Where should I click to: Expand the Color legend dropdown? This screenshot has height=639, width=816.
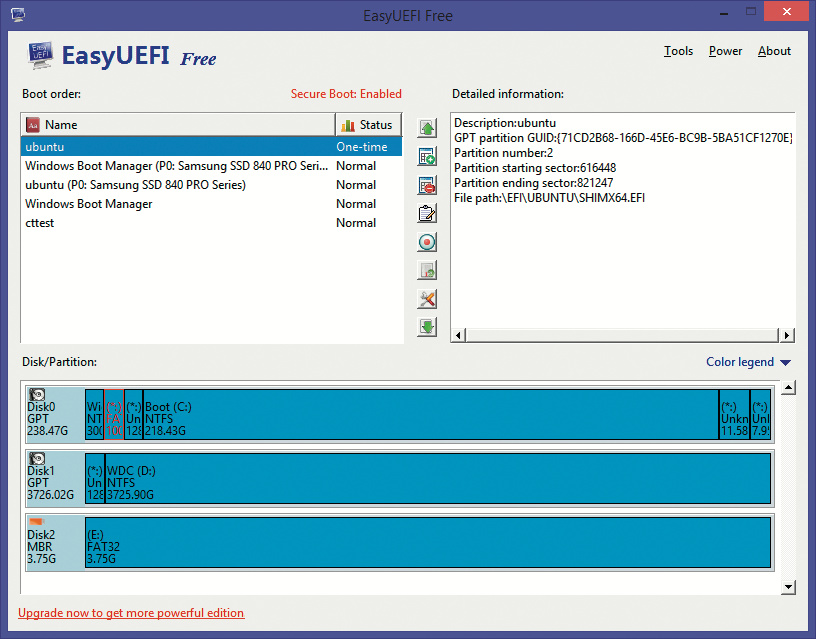point(748,362)
